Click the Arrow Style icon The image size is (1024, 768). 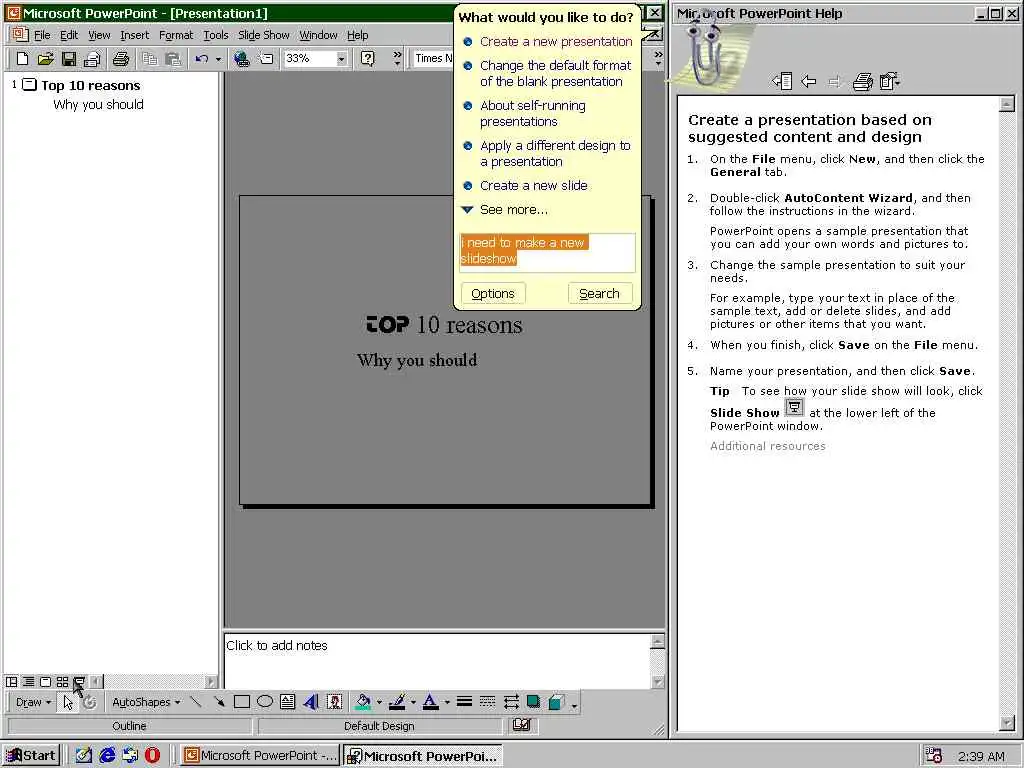tap(511, 702)
